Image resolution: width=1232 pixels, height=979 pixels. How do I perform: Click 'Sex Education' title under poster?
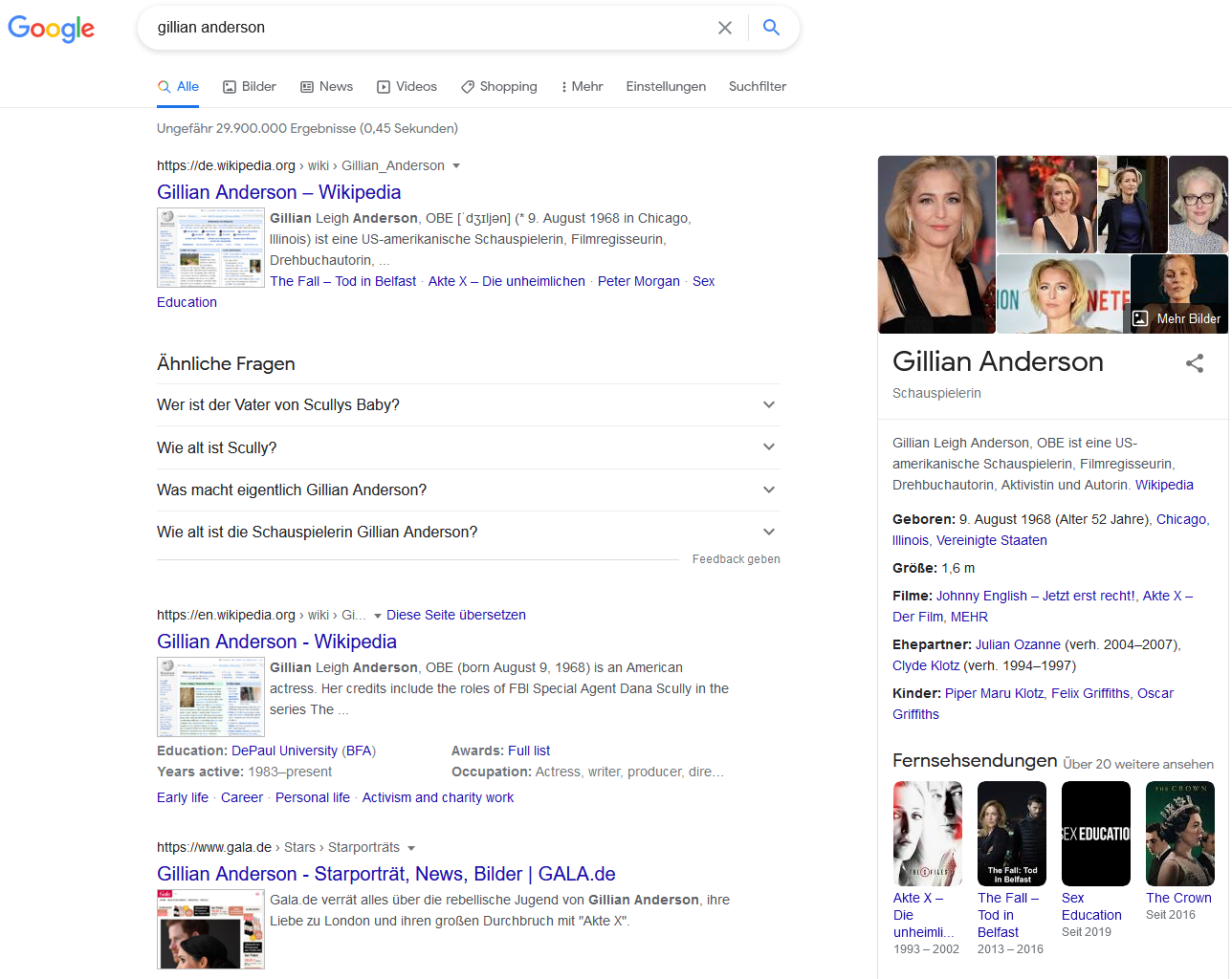point(1091,906)
